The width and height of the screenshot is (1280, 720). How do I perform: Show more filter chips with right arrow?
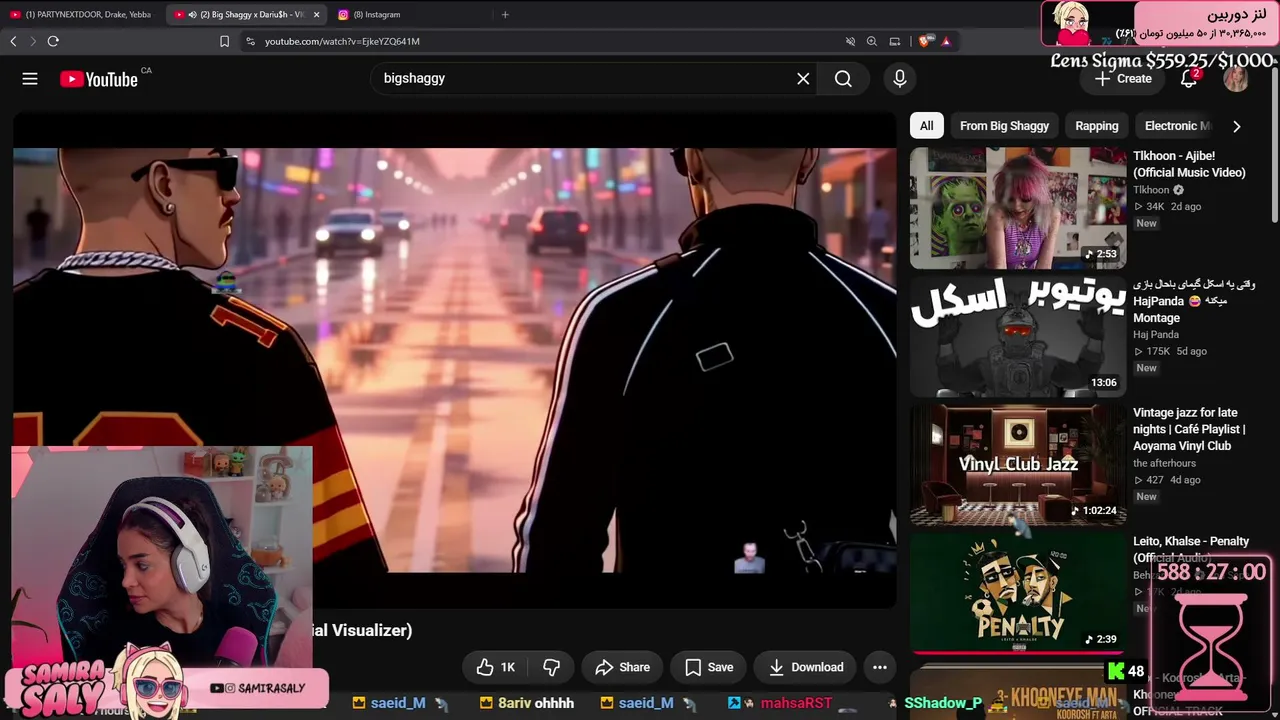(x=1236, y=126)
